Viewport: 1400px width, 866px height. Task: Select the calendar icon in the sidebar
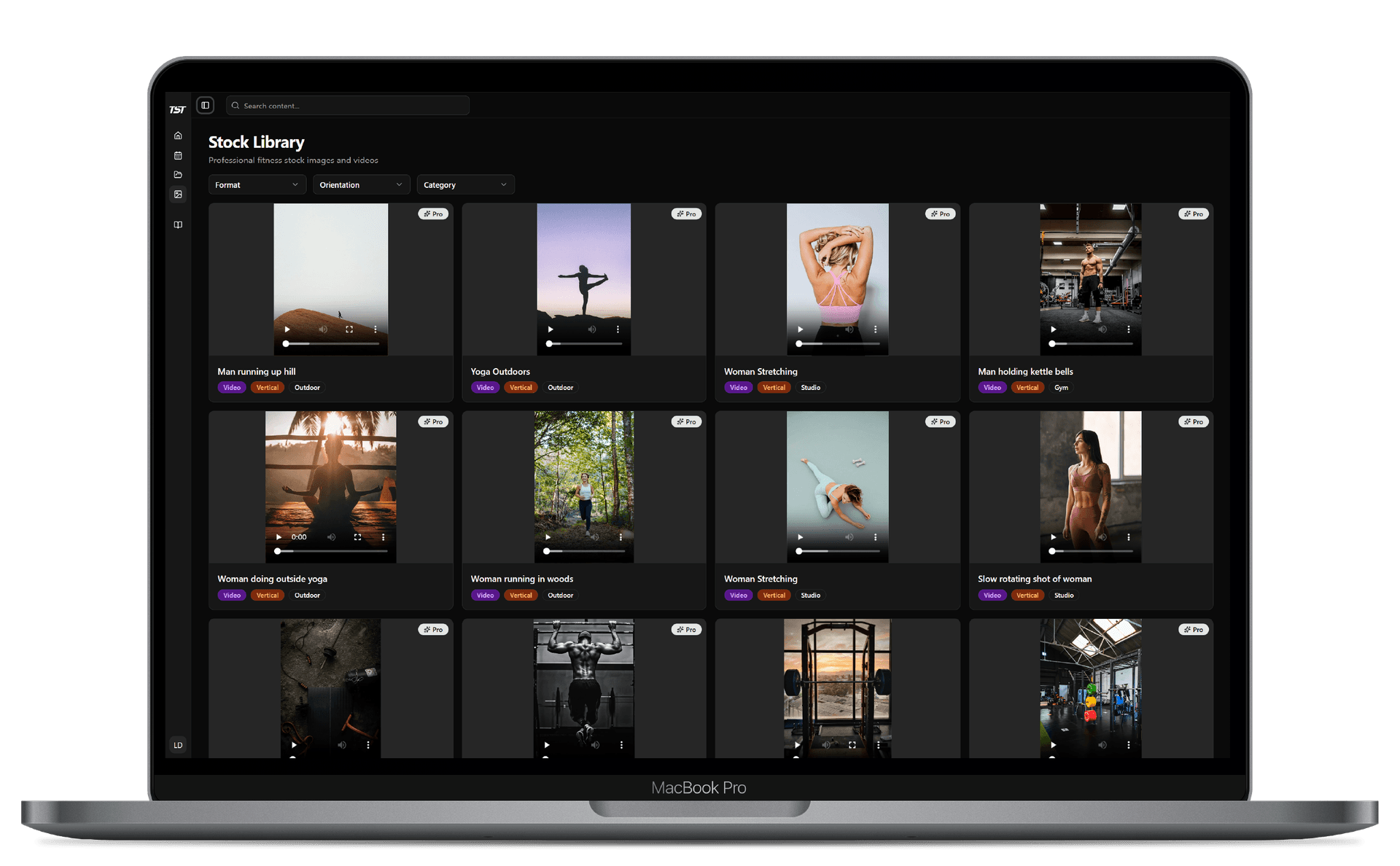pos(178,155)
